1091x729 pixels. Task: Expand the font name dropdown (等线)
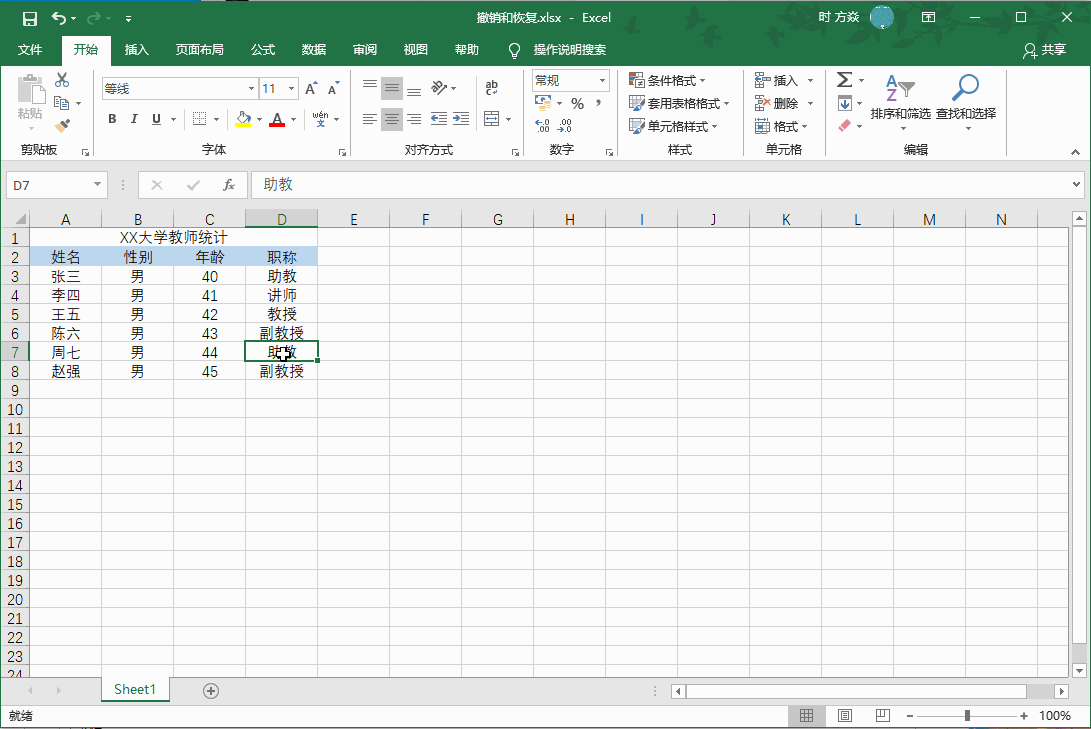coord(251,88)
